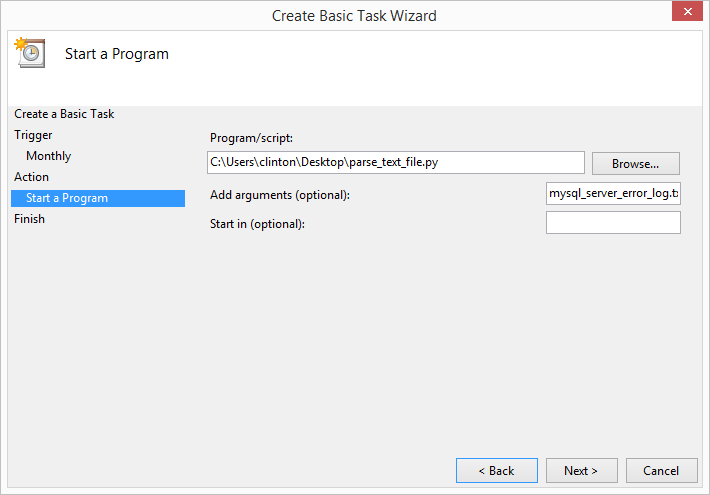This screenshot has width=710, height=495.
Task: Focus the Program/script path field
Action: coord(396,163)
